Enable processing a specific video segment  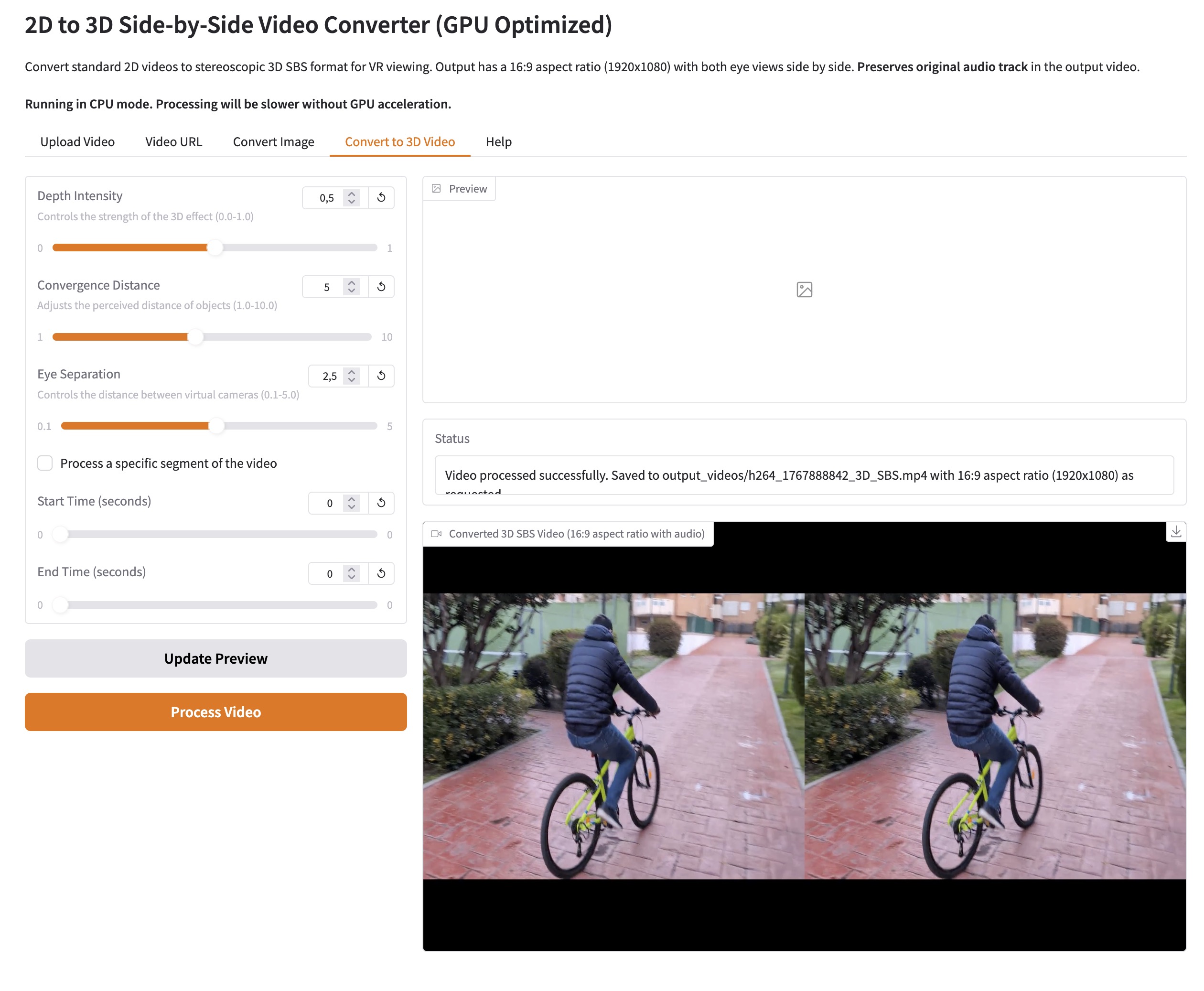45,463
